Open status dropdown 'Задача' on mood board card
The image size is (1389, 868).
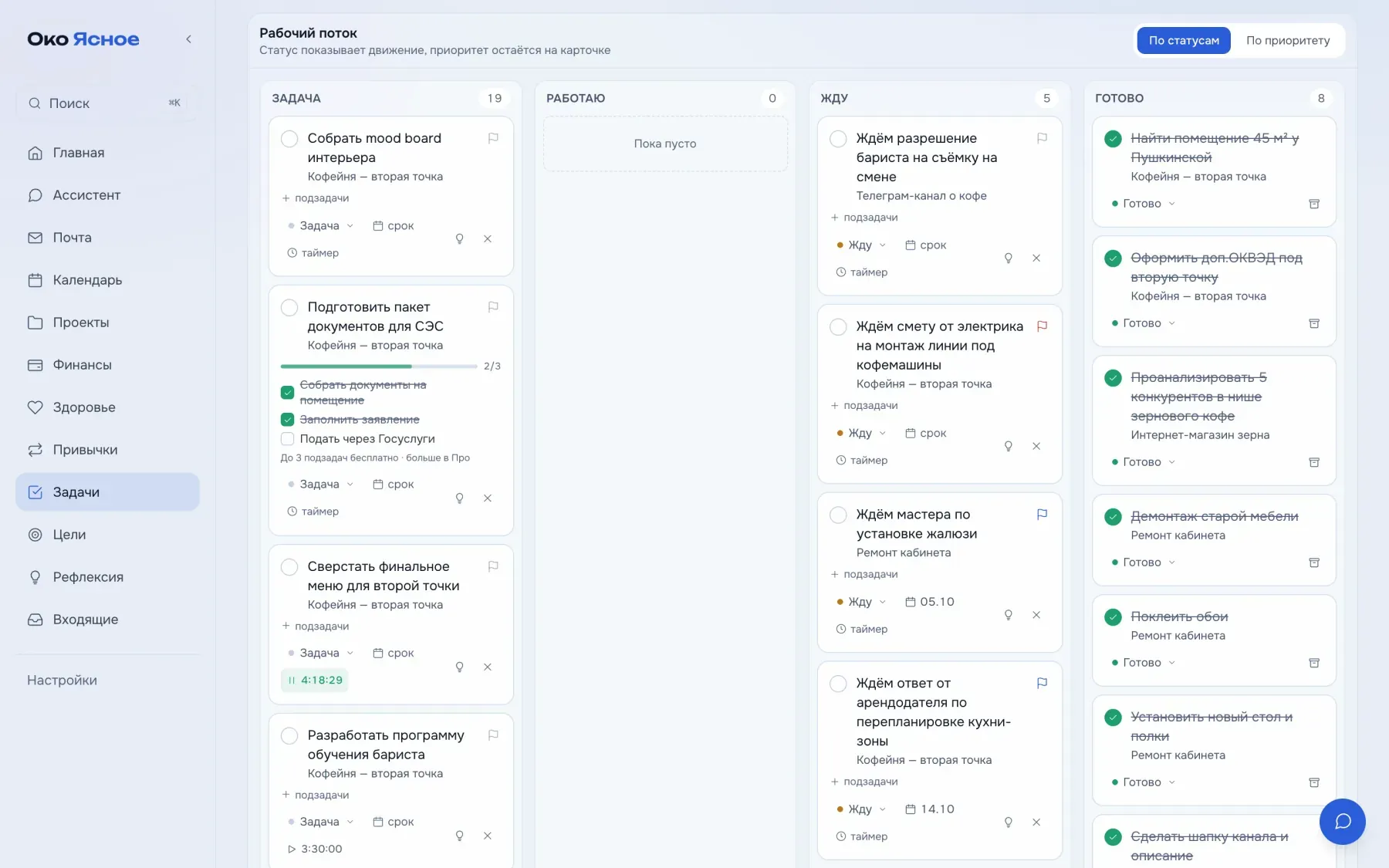coord(320,226)
